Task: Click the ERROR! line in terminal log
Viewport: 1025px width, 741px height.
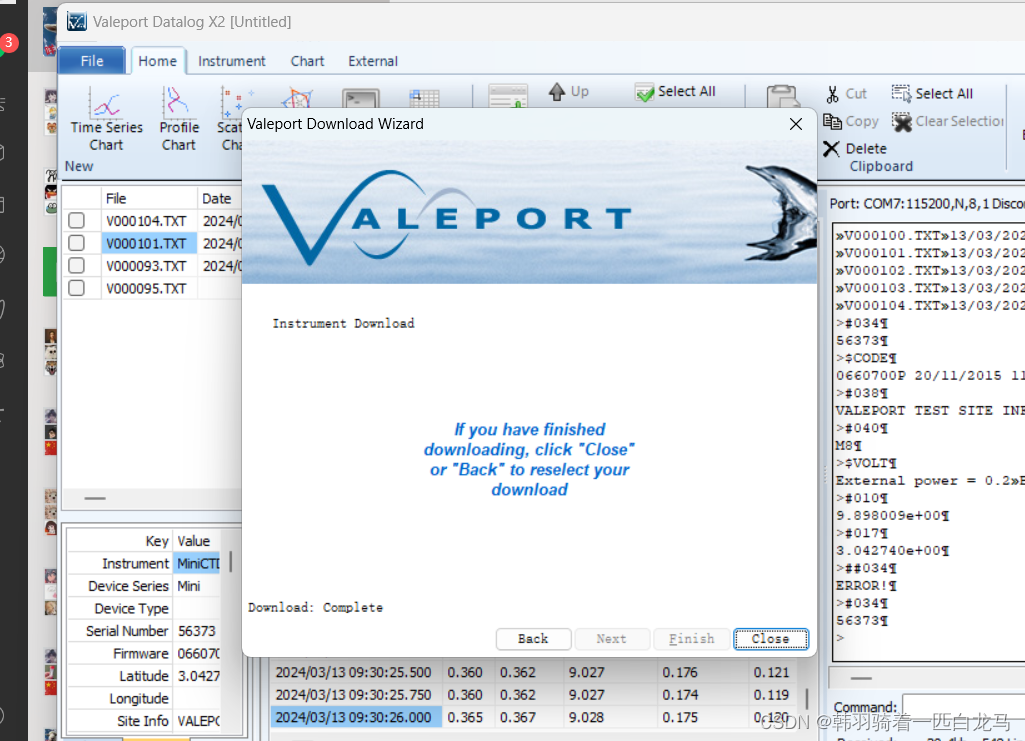Action: pyautogui.click(x=866, y=586)
